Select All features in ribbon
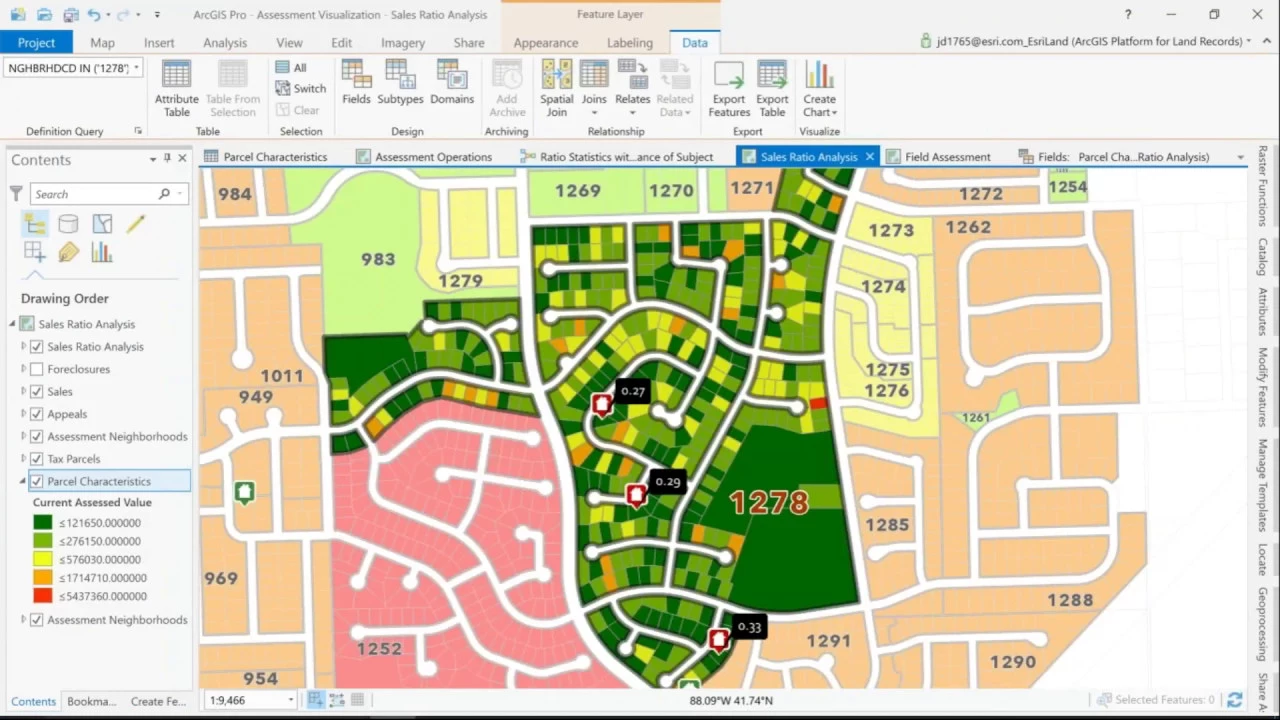1280x720 pixels. [x=291, y=67]
